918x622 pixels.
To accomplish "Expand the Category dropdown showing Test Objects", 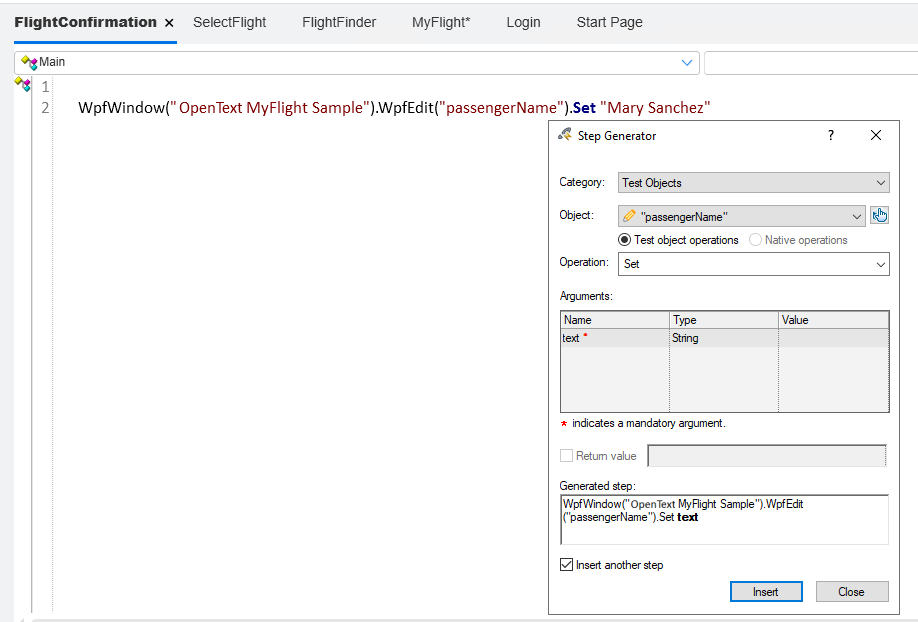I will tap(880, 183).
